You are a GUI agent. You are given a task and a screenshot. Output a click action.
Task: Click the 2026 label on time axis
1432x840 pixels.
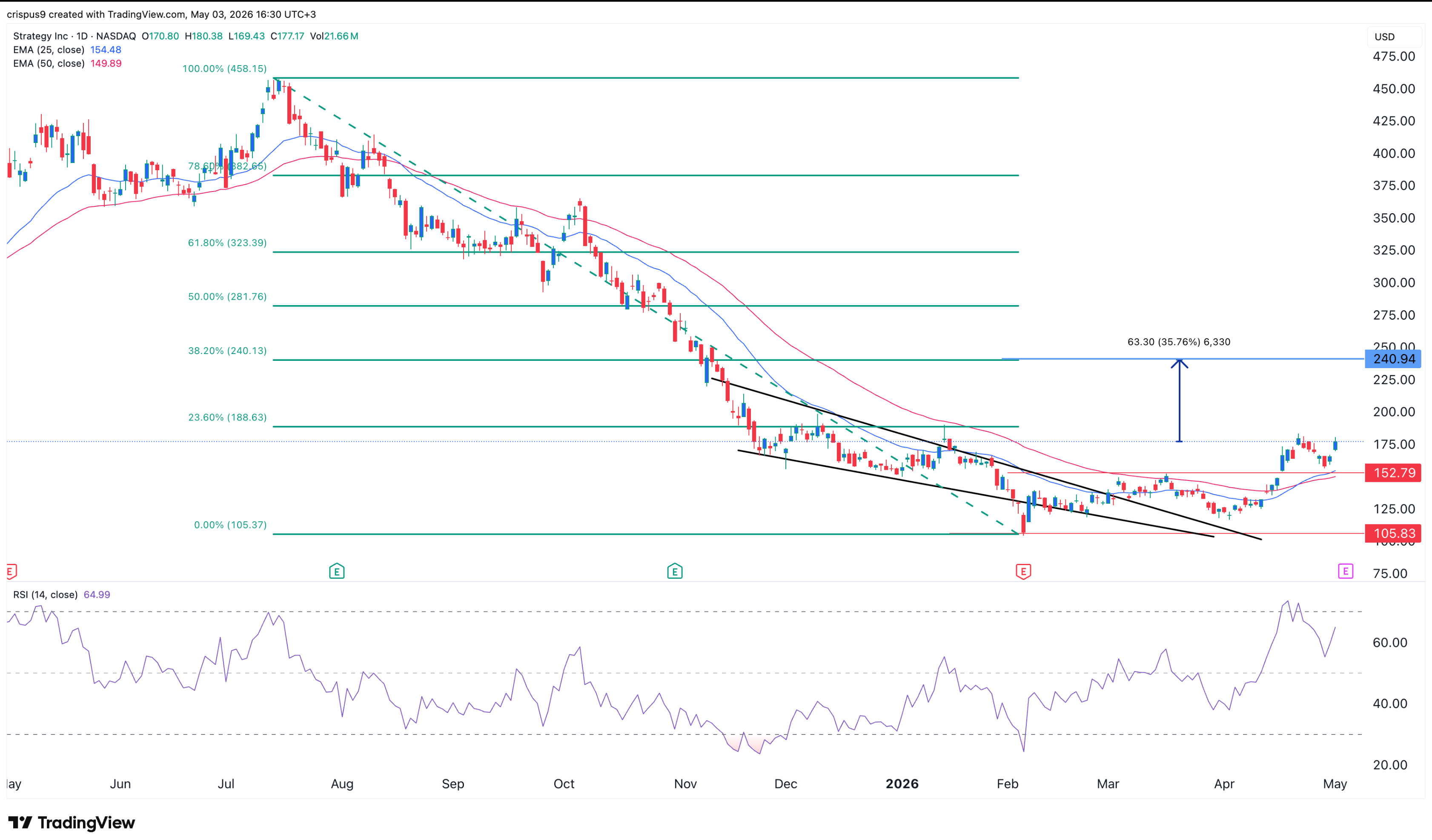point(902,784)
